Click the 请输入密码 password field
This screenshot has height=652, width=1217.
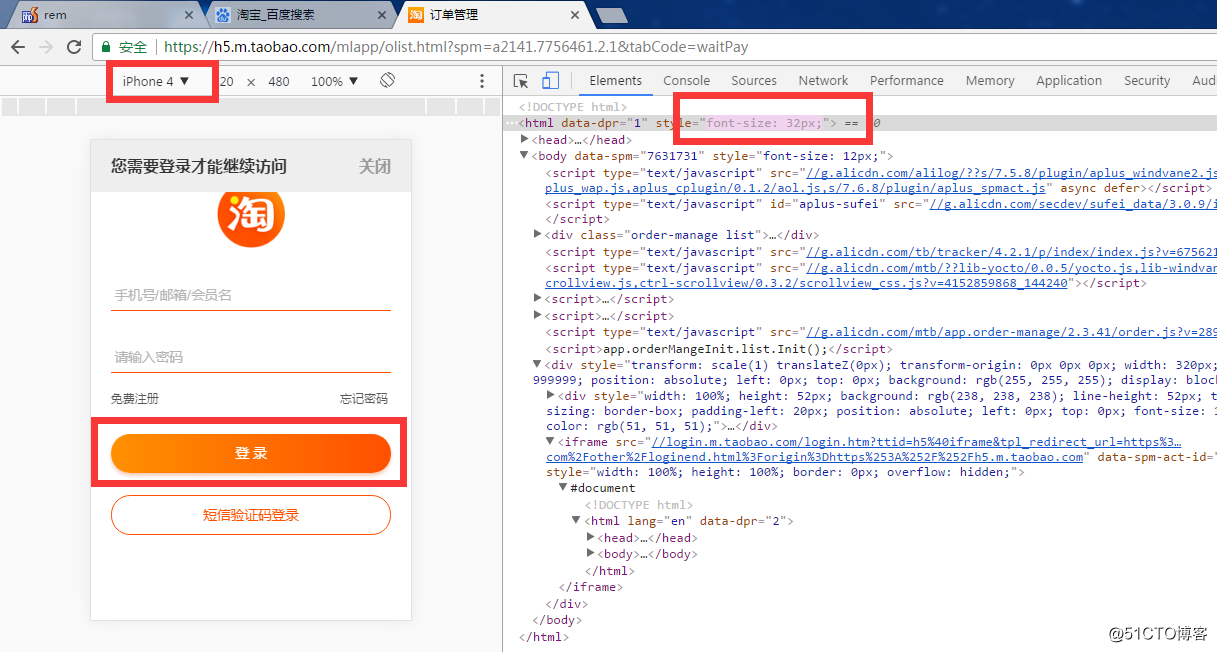point(251,357)
